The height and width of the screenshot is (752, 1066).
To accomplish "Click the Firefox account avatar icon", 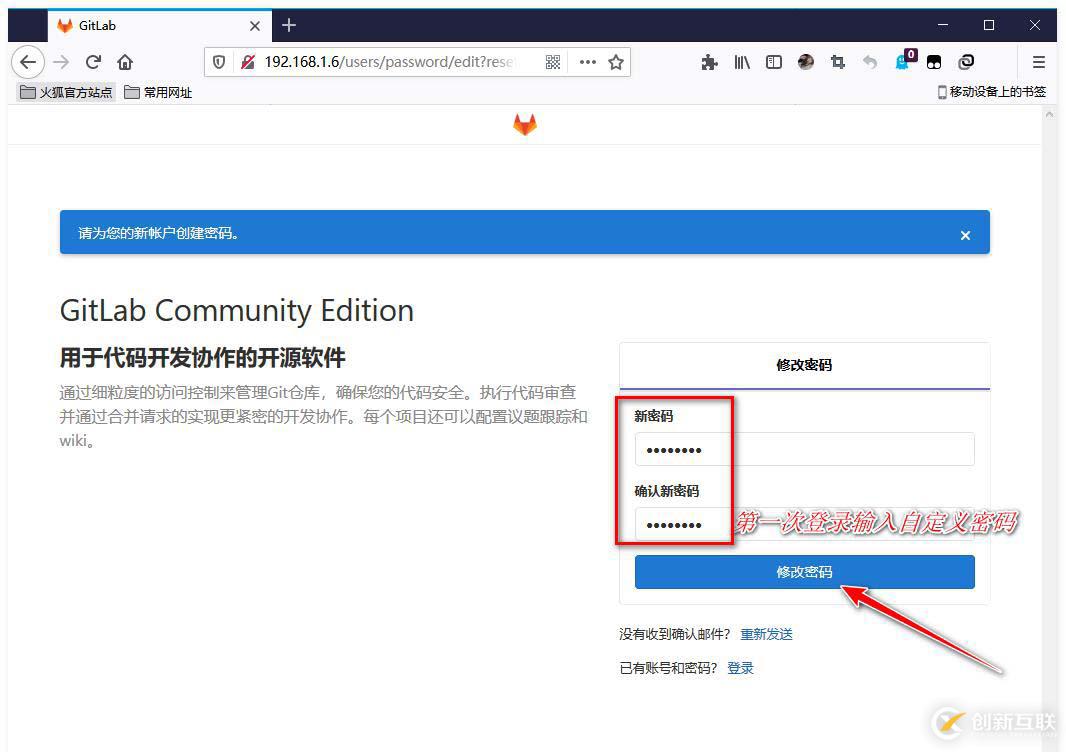I will (x=806, y=62).
